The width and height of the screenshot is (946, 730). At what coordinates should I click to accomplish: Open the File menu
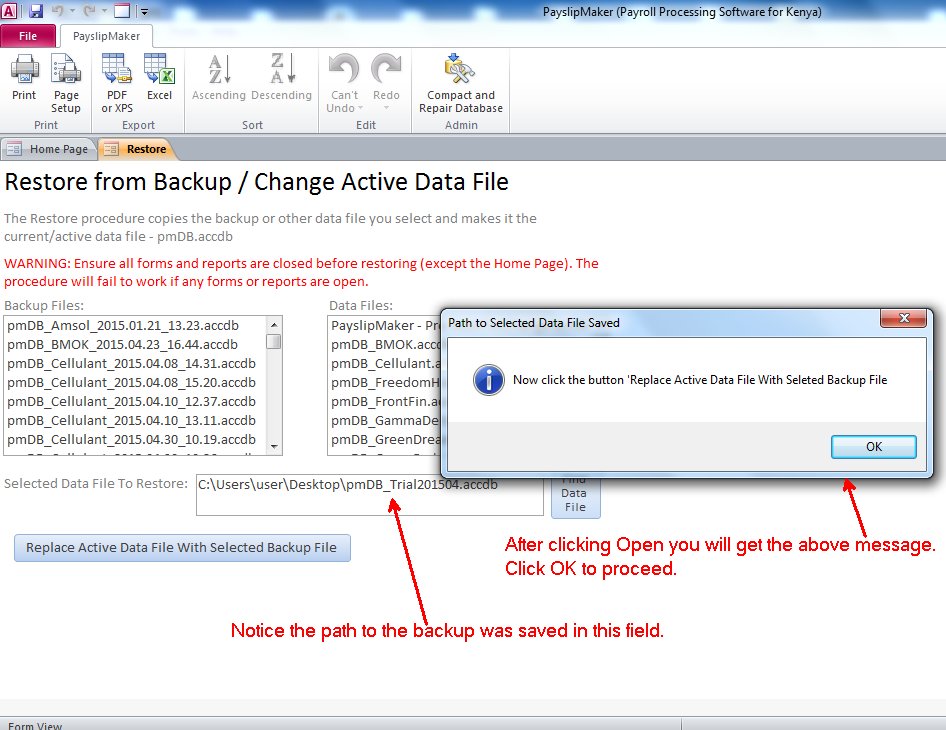pyautogui.click(x=28, y=36)
